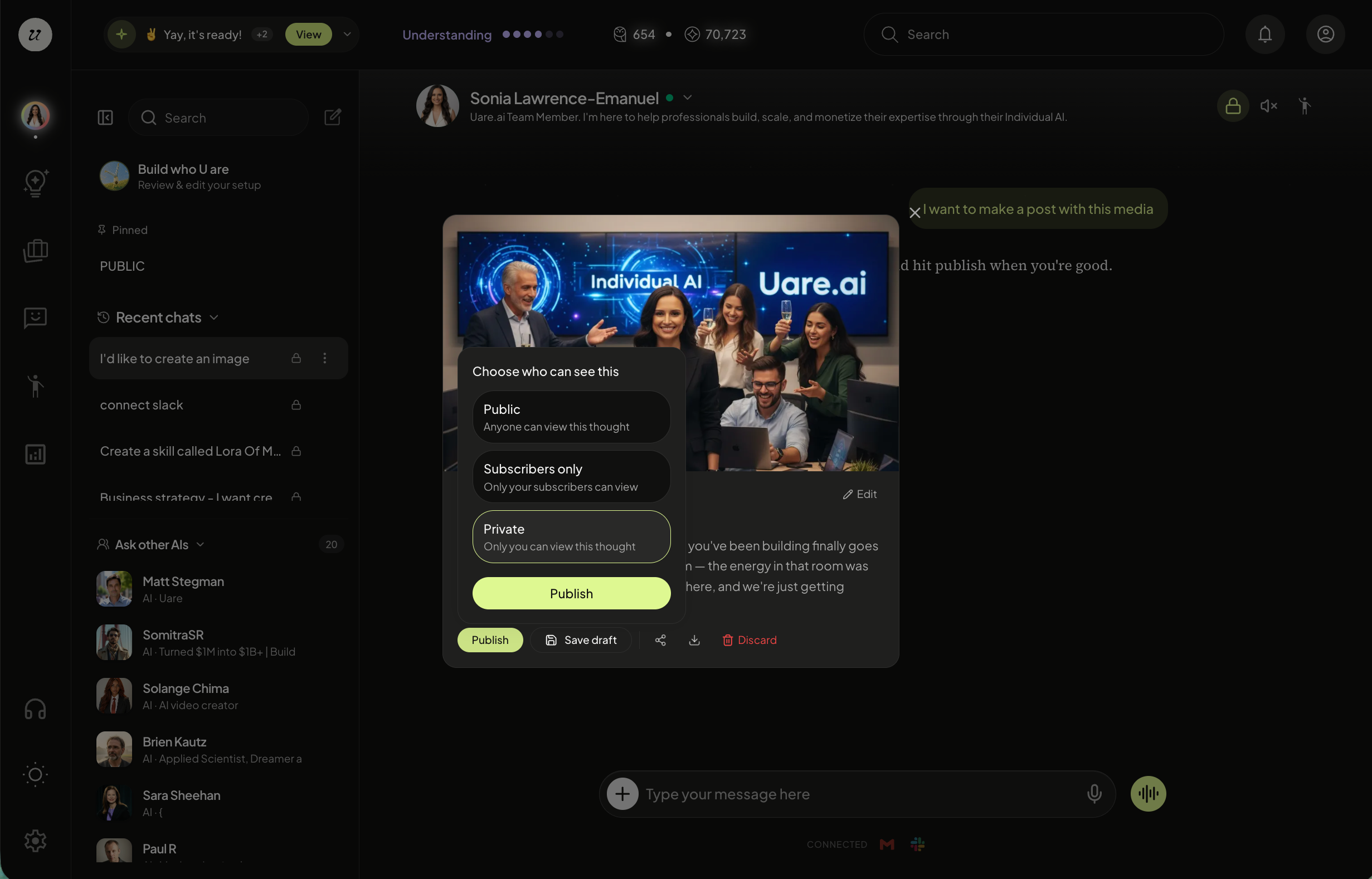Select the Public visibility option

(x=572, y=417)
